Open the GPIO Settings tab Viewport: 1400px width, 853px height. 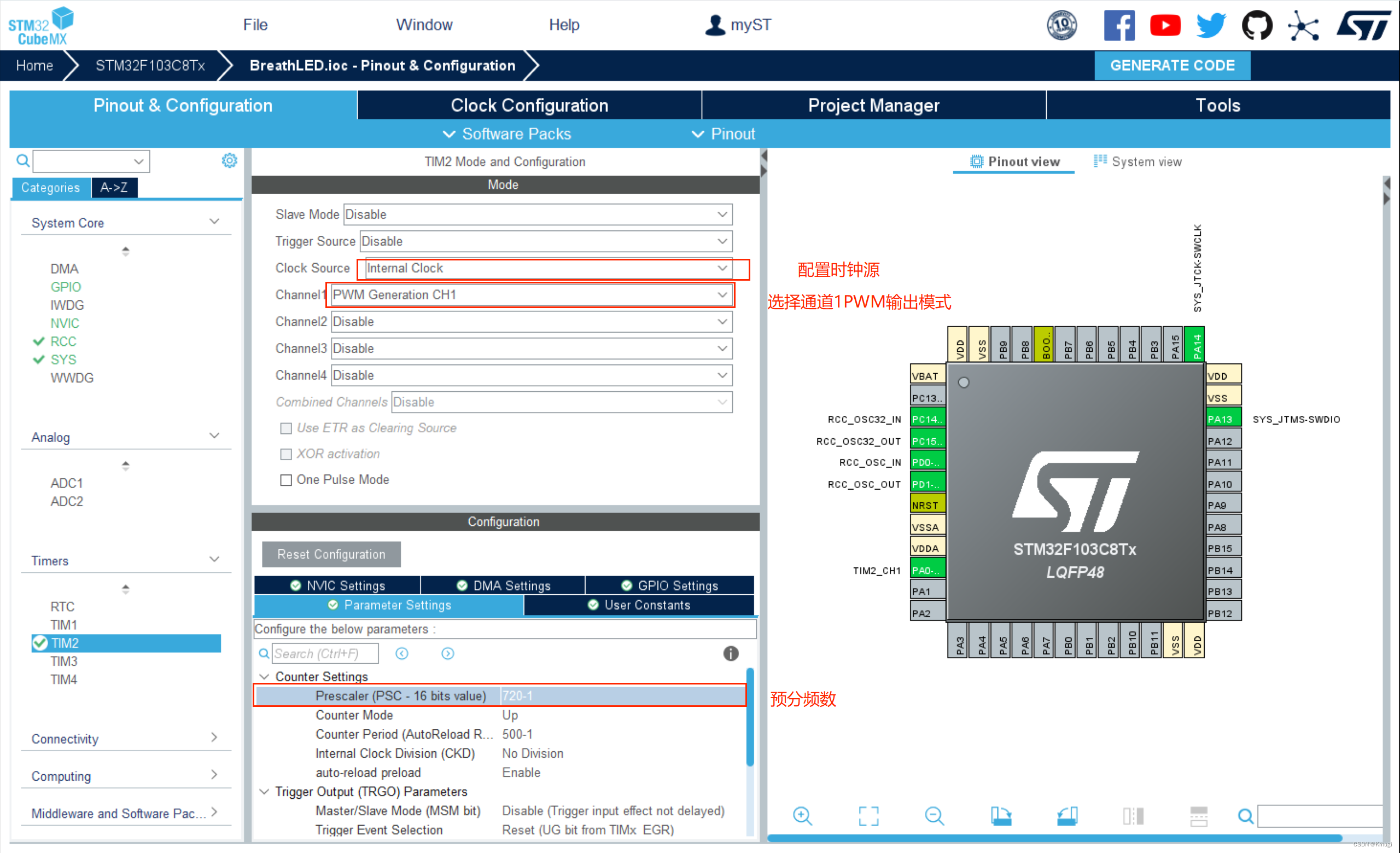(x=669, y=585)
